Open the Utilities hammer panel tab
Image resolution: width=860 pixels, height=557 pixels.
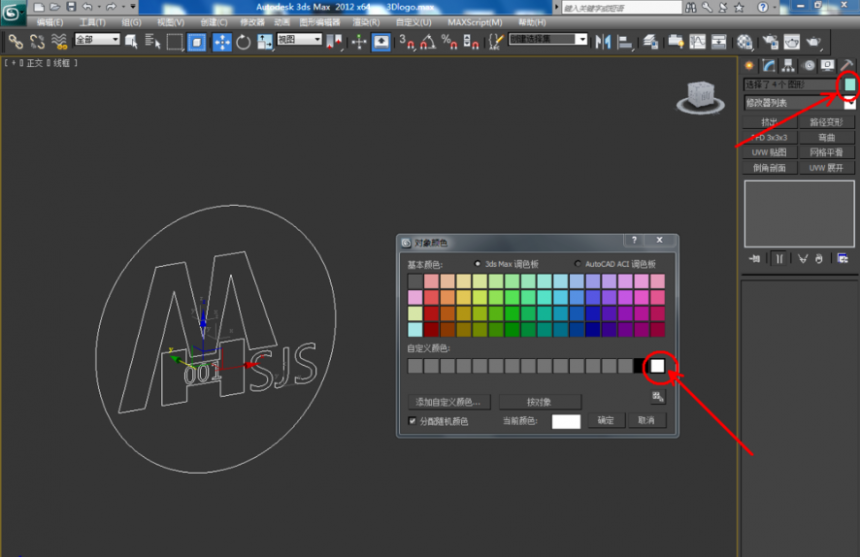pos(846,66)
